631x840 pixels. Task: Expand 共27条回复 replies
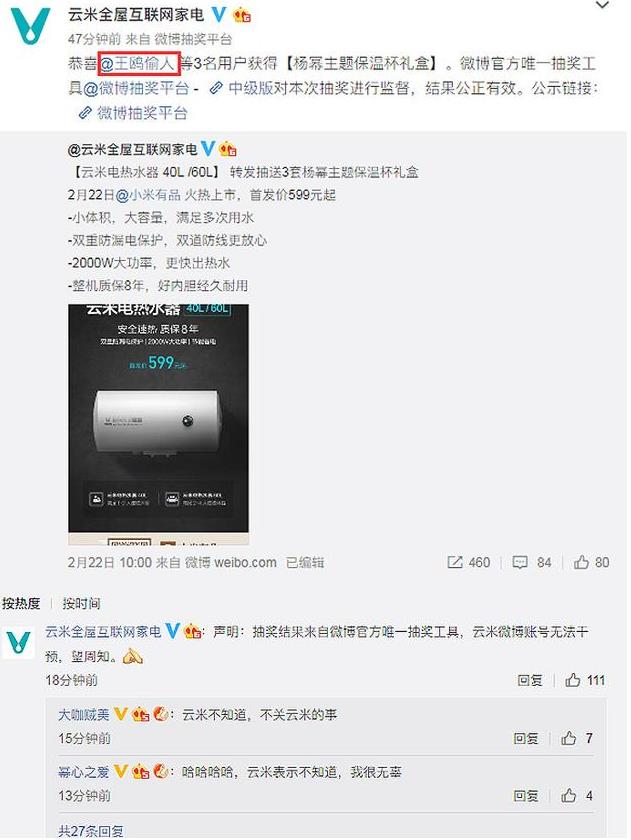coord(91,831)
